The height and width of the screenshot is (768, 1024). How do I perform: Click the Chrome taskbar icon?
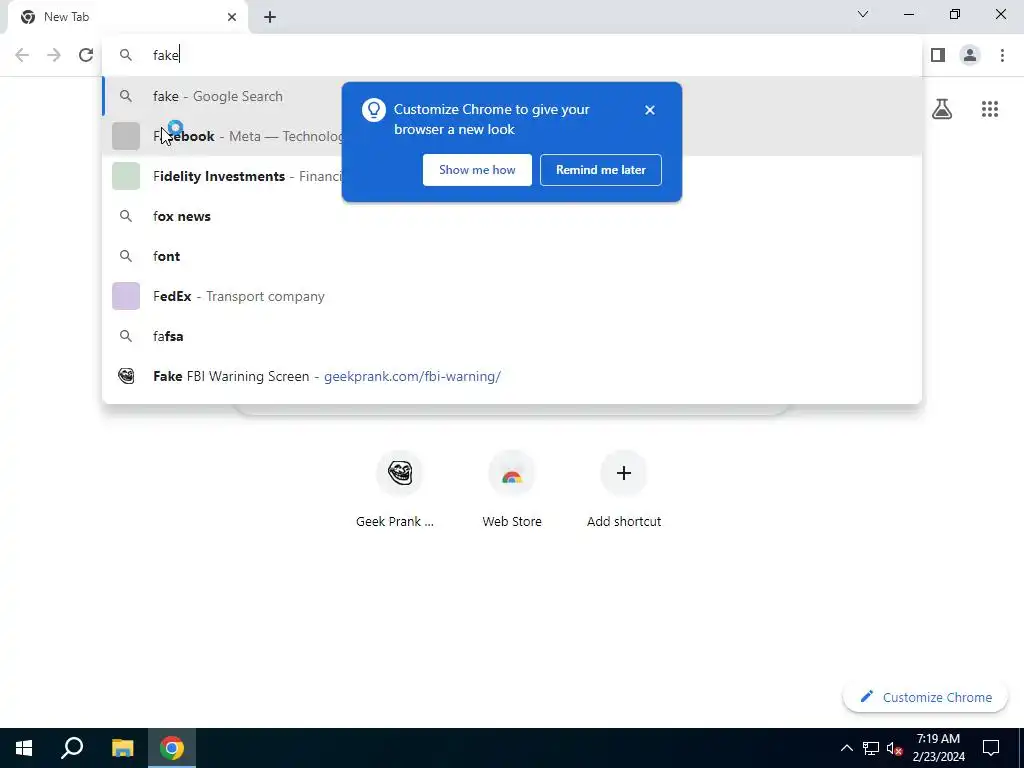coord(172,748)
